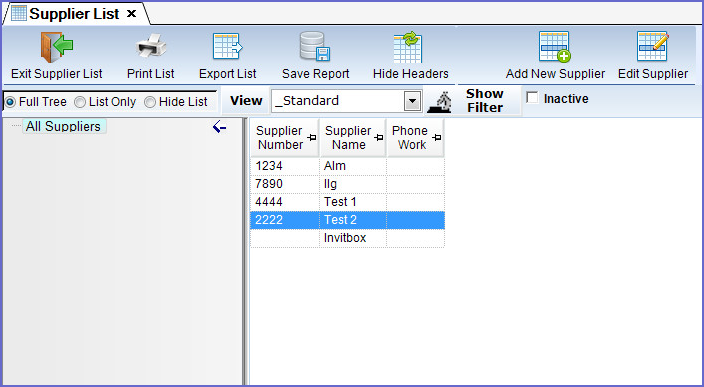Click the Hide Headers label
Viewport: 704px width, 387px height.
(x=410, y=74)
